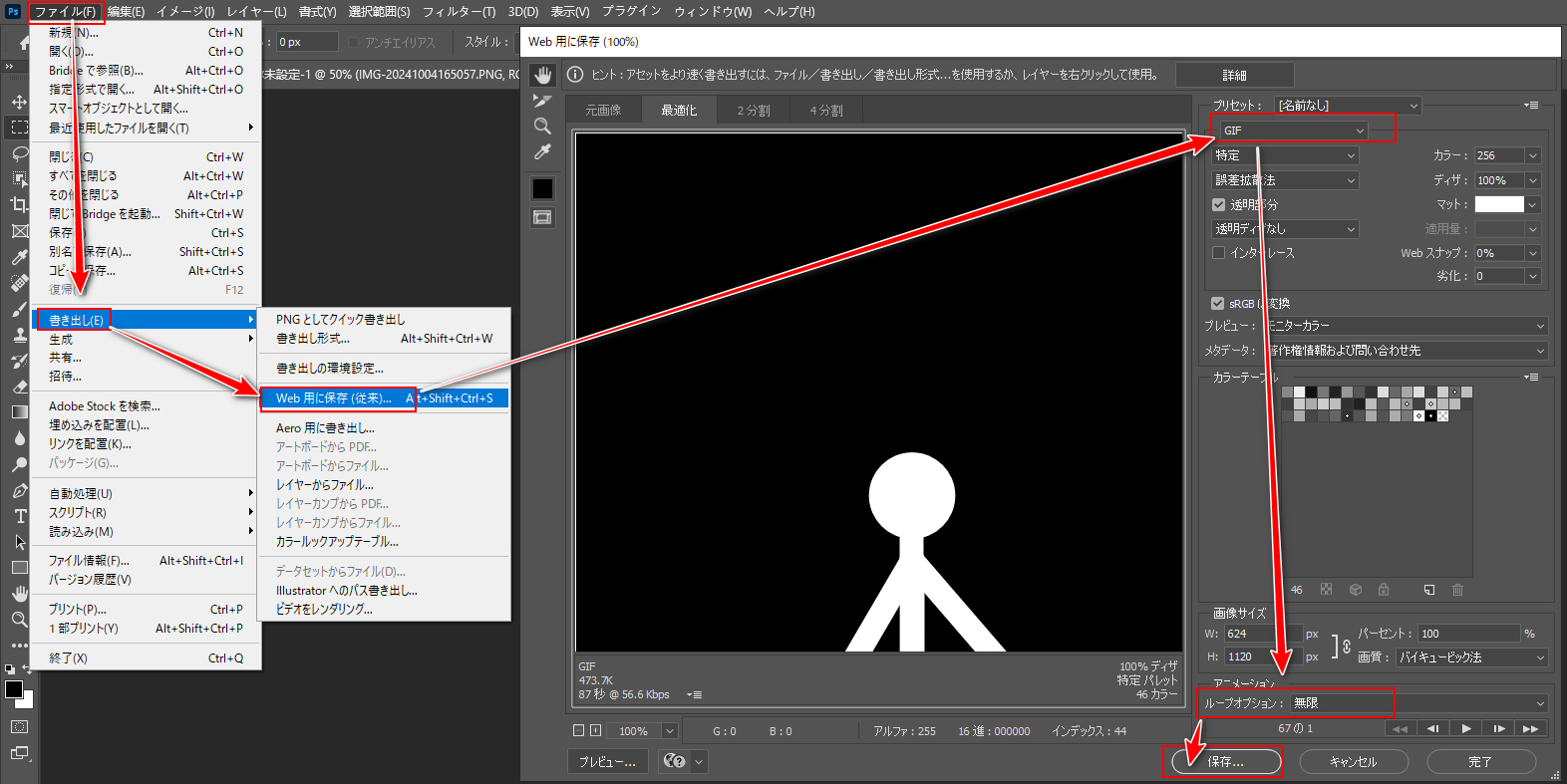Open the プリセット dropdown
The width and height of the screenshot is (1567, 784).
(x=1349, y=106)
